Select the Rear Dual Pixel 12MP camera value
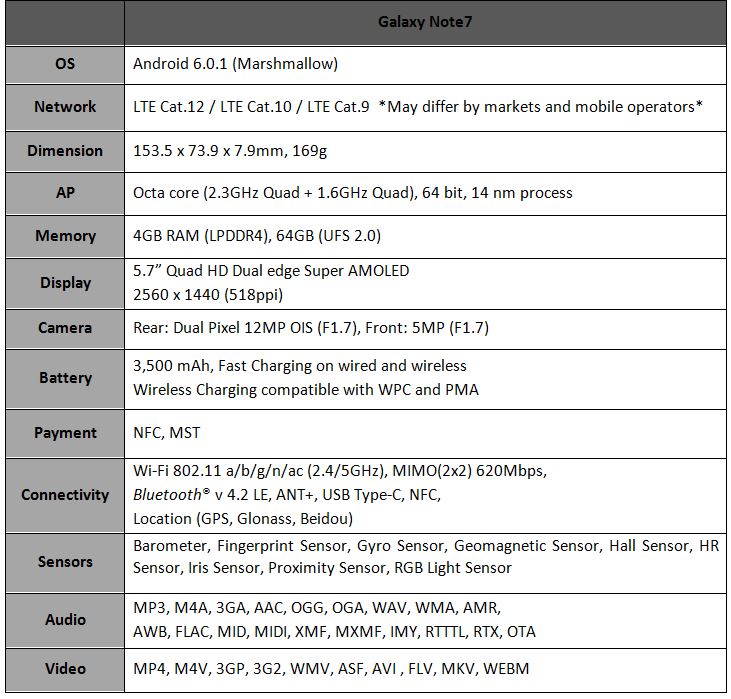731x699 pixels. pos(311,328)
